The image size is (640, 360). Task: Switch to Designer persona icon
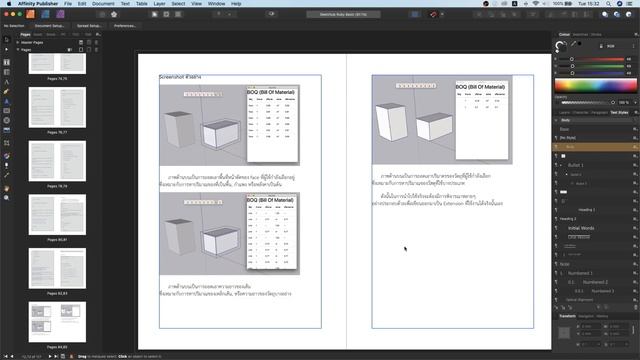click(x=45, y=14)
